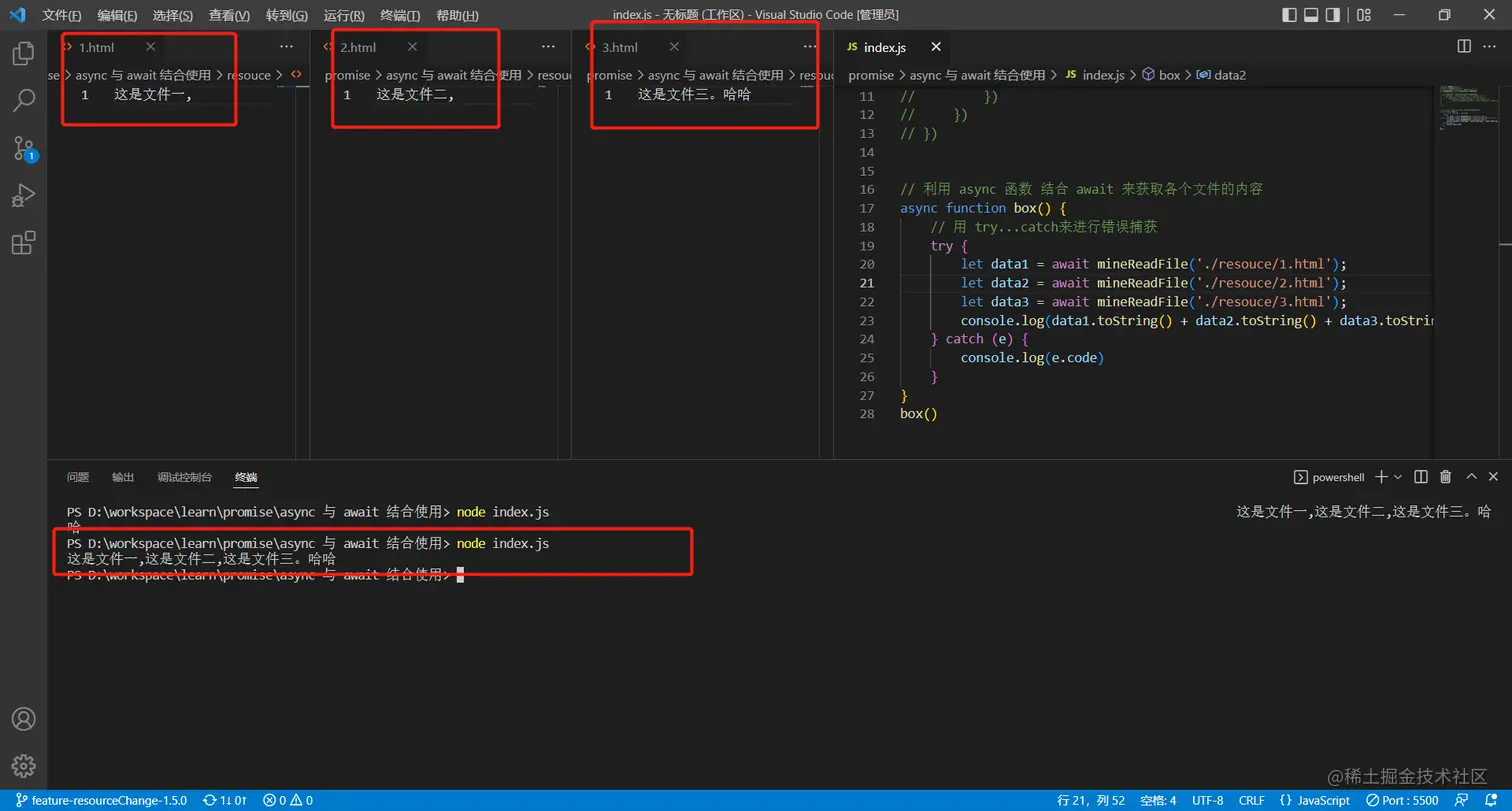Viewport: 1512px width, 811px height.
Task: Toggle the bottom panel layout button
Action: click(x=1311, y=15)
